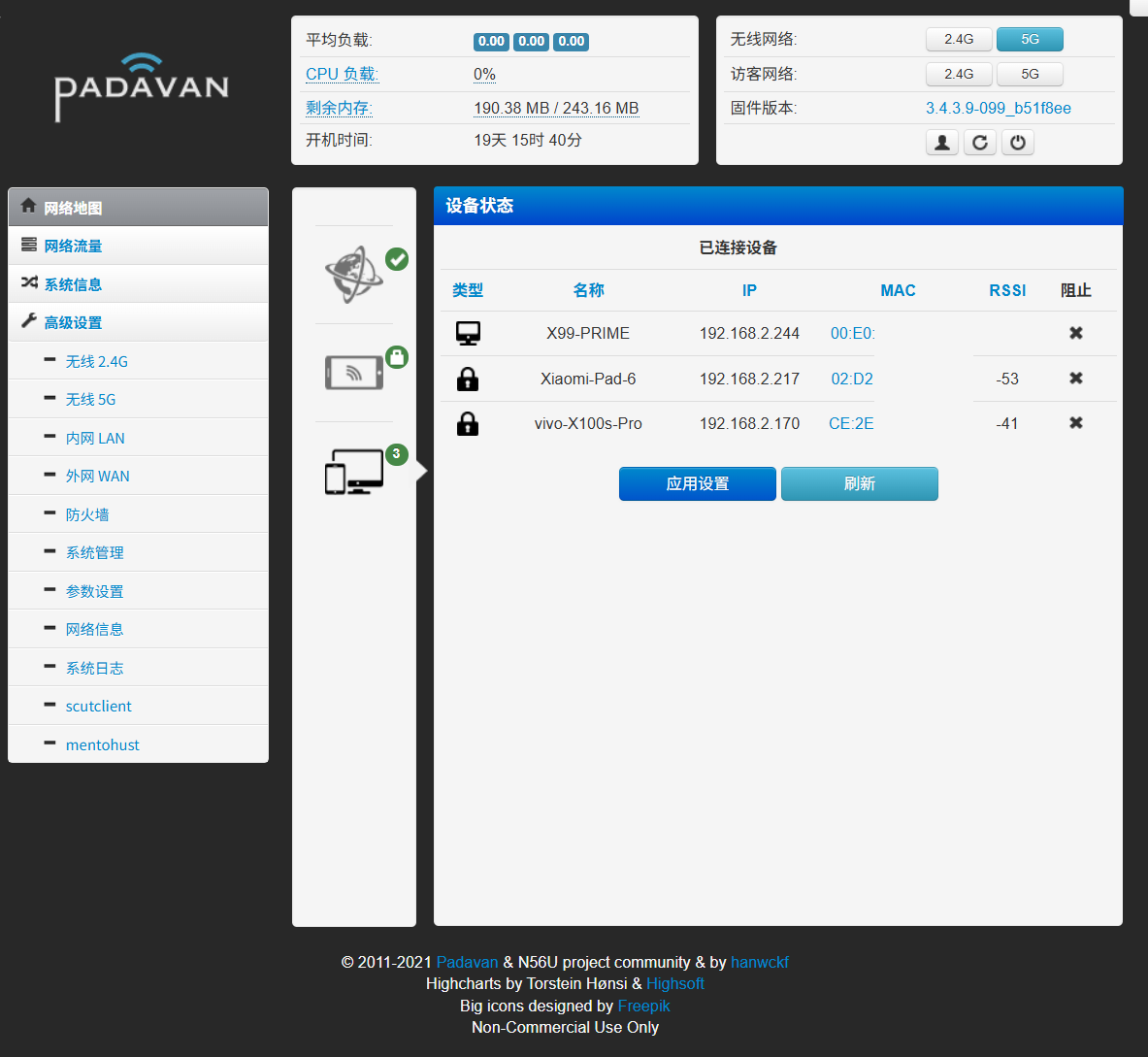Sort connected devices by IP header
The image size is (1148, 1057).
[749, 290]
